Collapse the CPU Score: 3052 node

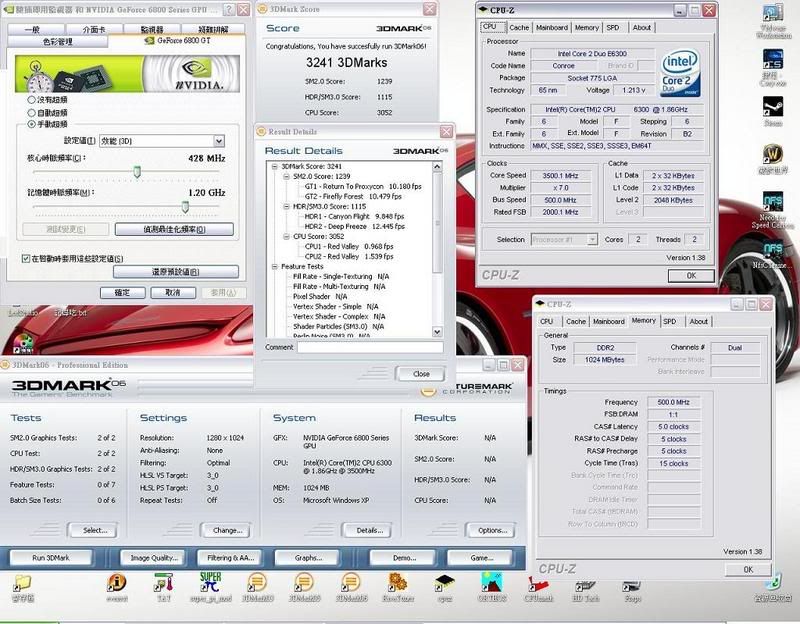point(286,236)
